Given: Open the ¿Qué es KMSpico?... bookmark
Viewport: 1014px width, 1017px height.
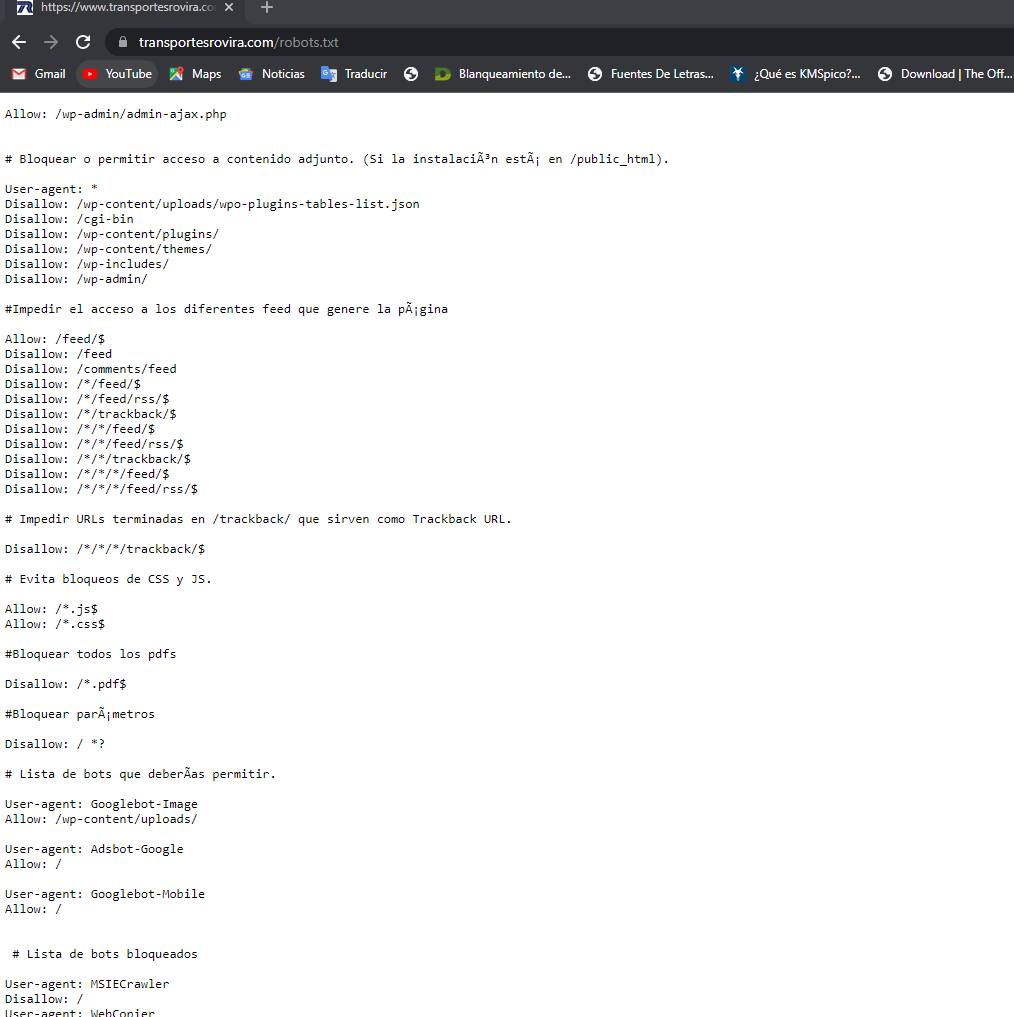Looking at the screenshot, I should pos(795,74).
